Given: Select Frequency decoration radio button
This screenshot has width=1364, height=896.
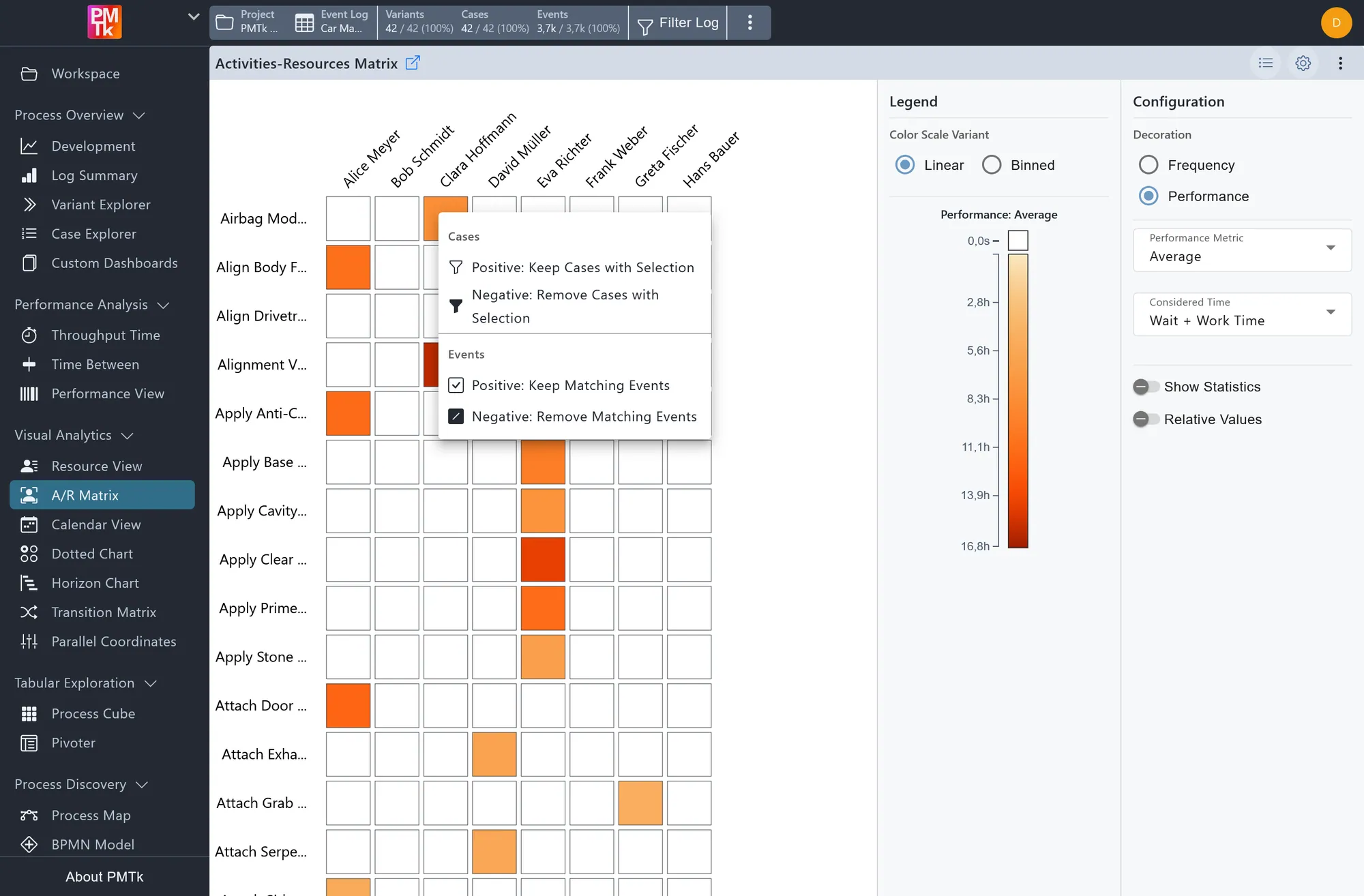Looking at the screenshot, I should [x=1148, y=165].
